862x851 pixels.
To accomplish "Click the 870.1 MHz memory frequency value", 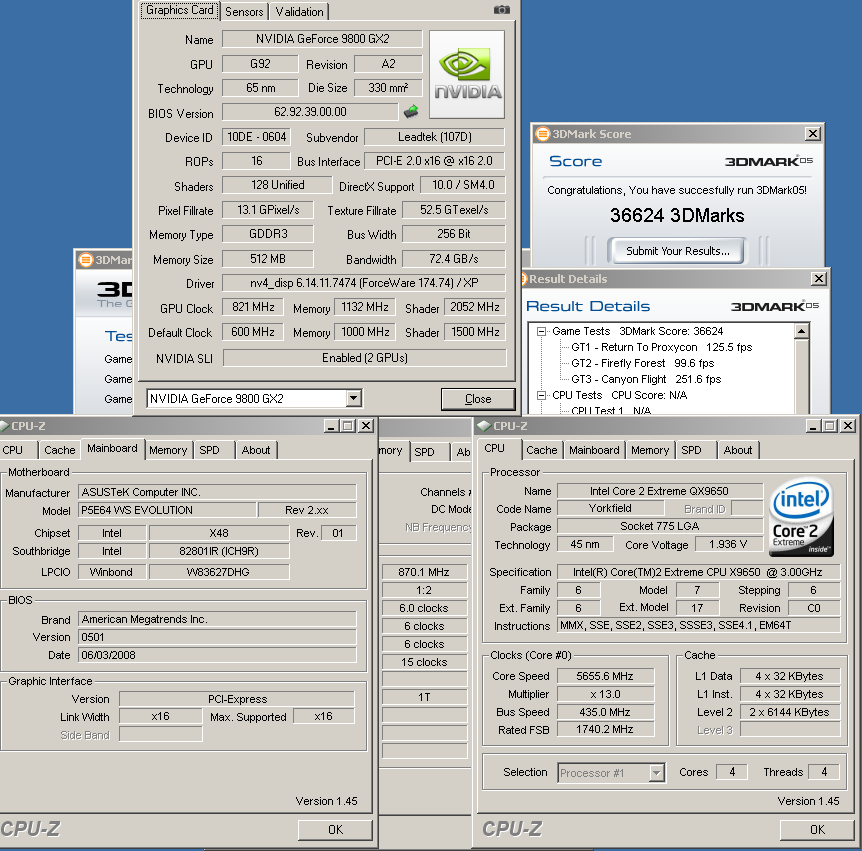I will click(x=424, y=572).
